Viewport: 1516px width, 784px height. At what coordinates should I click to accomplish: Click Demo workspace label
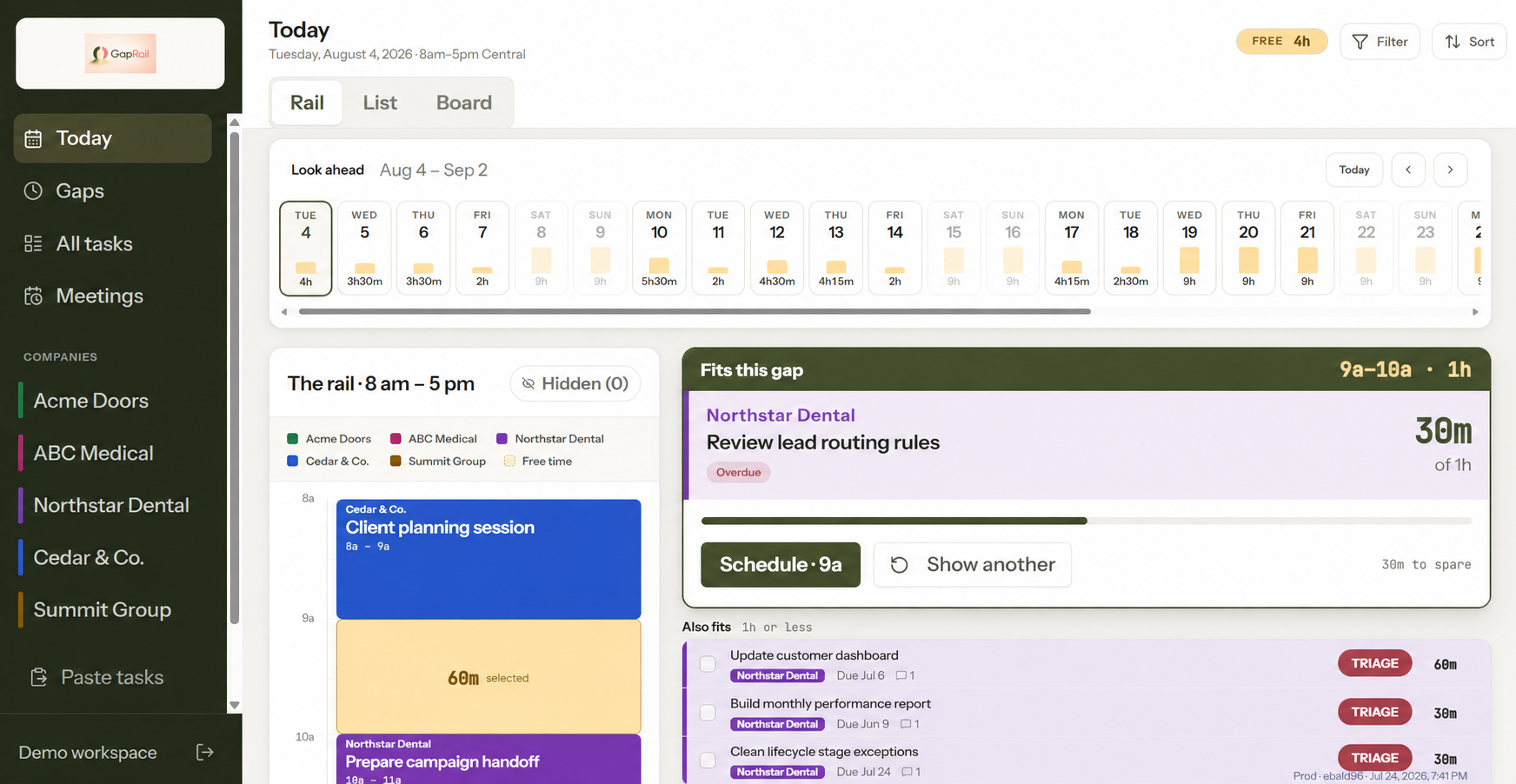88,753
